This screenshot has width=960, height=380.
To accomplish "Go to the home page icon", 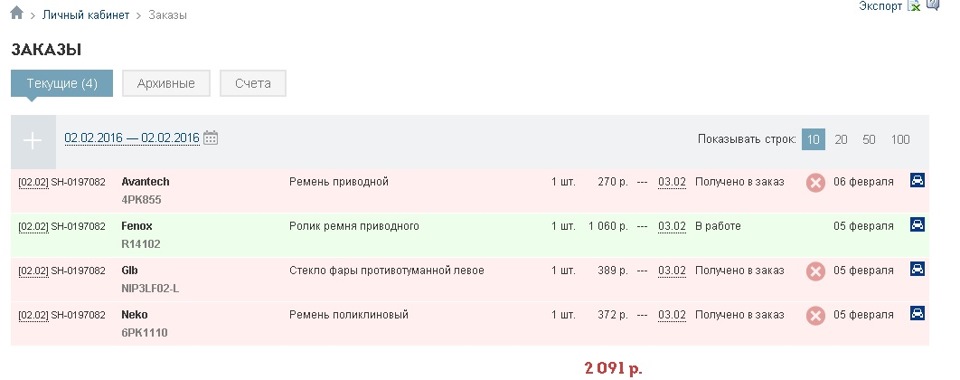I will 17,13.
